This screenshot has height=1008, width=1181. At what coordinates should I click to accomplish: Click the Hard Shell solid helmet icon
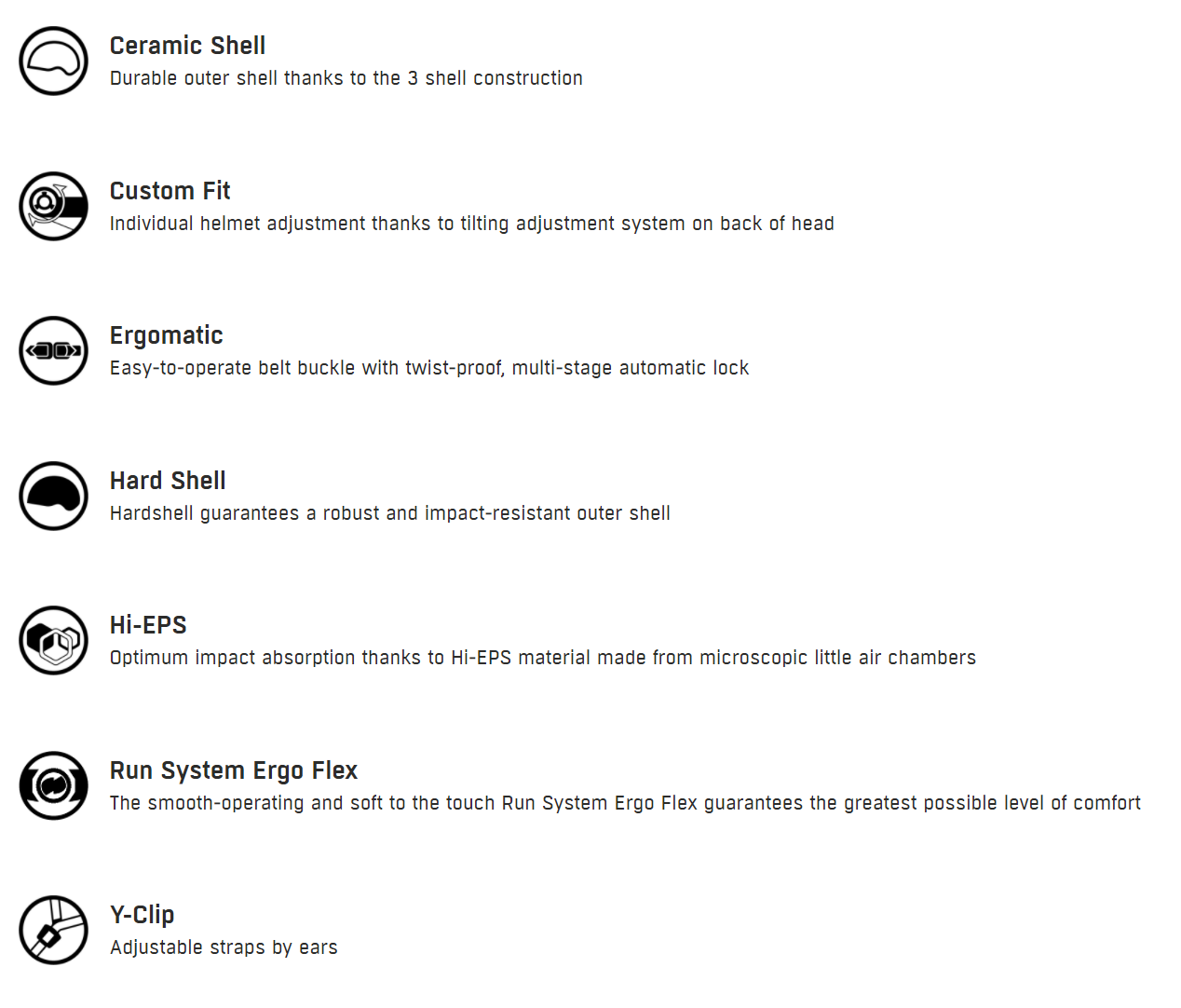54,496
